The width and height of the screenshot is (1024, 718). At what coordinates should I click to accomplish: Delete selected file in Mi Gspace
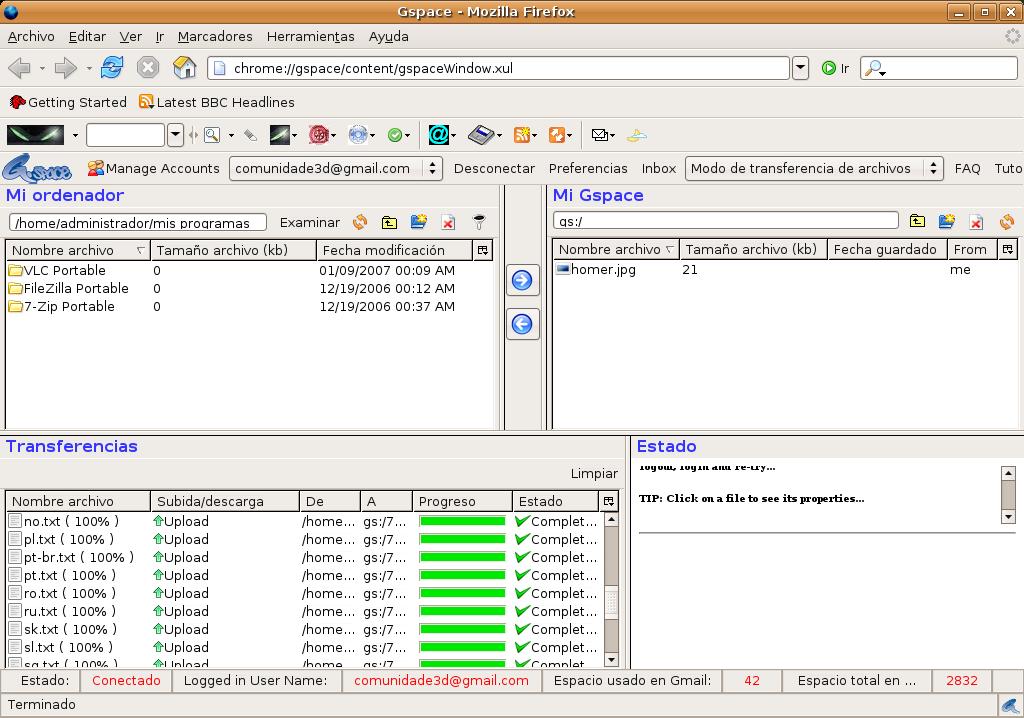(x=976, y=221)
